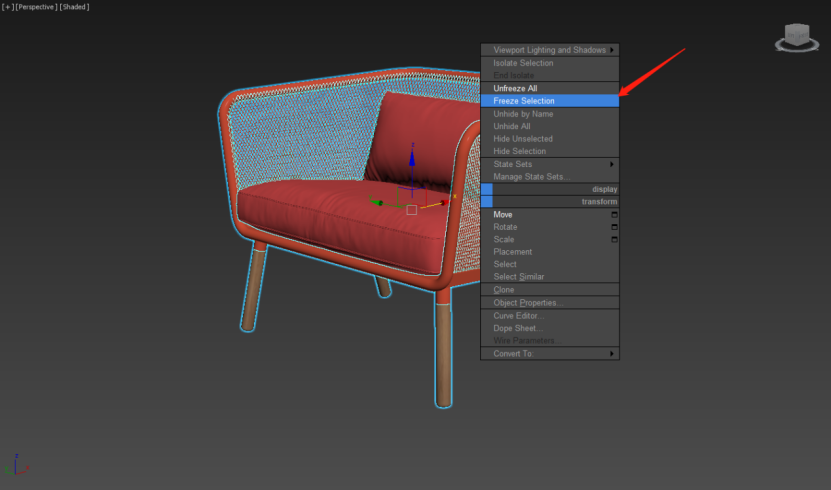831x490 pixels.
Task: Open the Perspective viewport label menu
Action: tap(36, 7)
